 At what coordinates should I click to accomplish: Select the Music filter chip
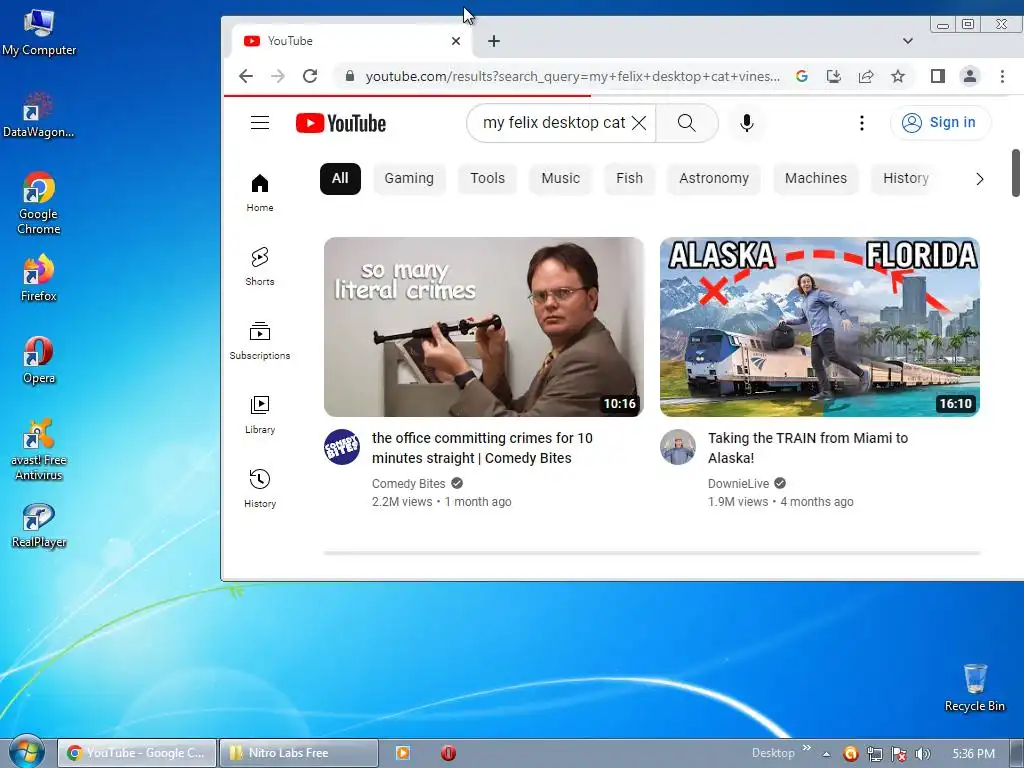tap(560, 178)
